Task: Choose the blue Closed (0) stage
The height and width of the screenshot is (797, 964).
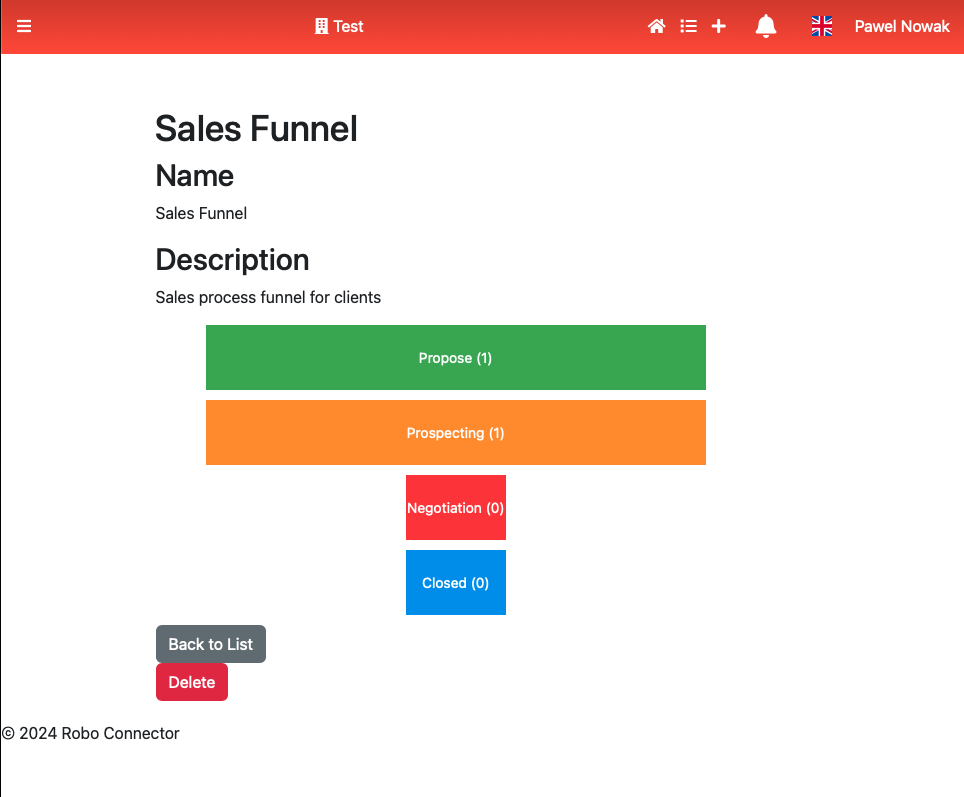Action: pyautogui.click(x=455, y=582)
